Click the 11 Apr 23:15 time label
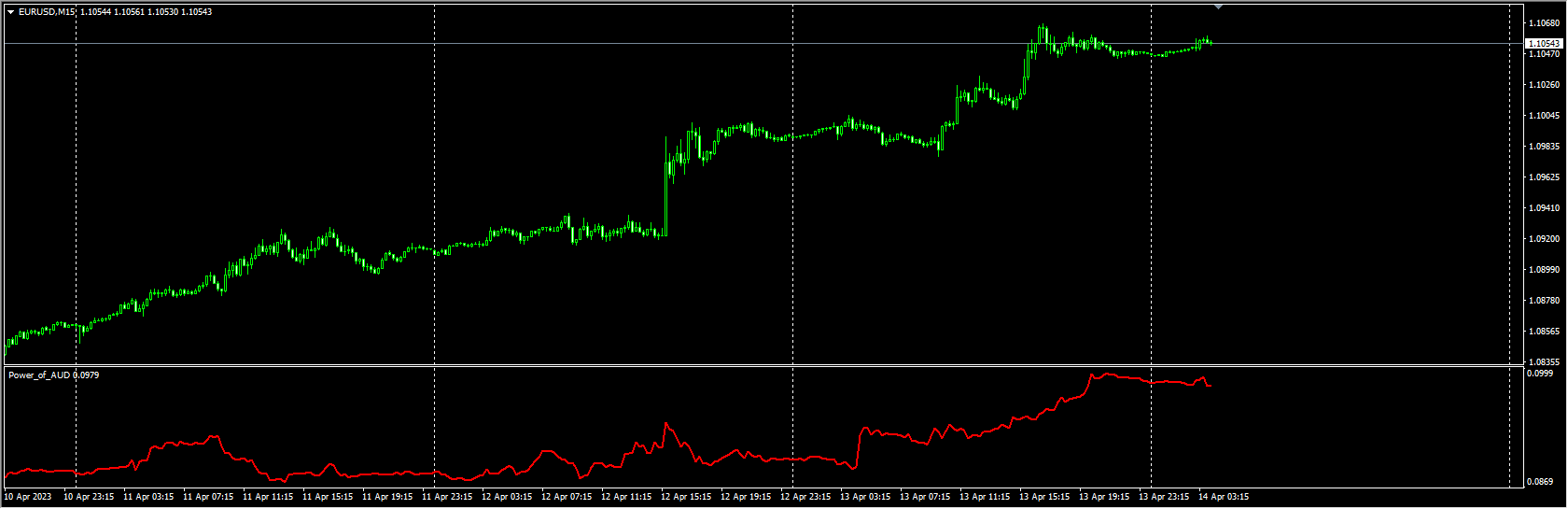The height and width of the screenshot is (509, 1568). (447, 497)
